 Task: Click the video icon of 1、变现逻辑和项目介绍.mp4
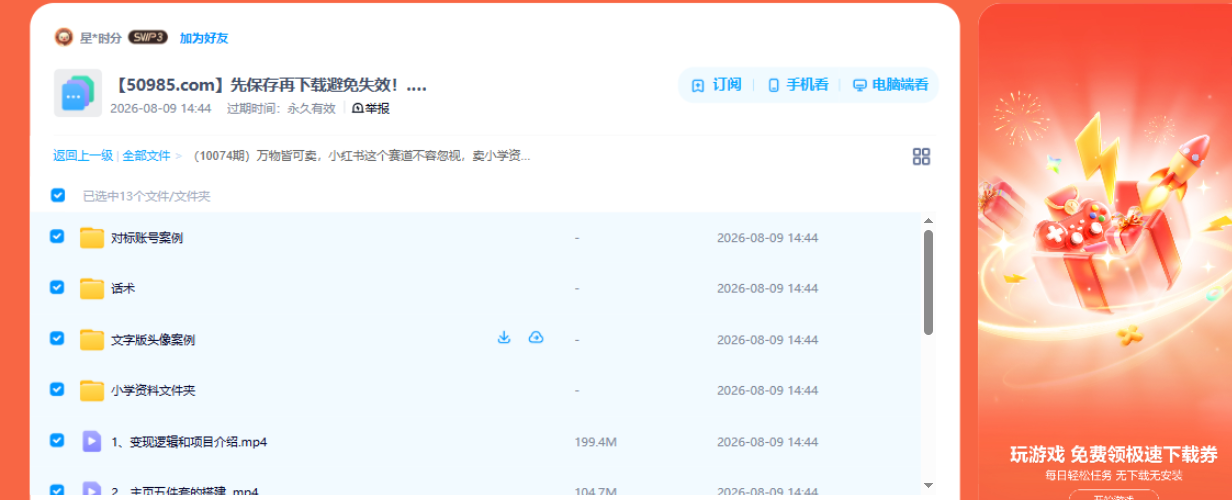tap(92, 441)
